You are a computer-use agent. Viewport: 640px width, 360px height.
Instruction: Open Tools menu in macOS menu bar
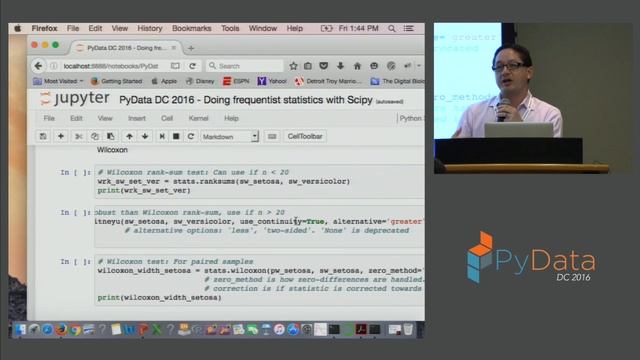pos(230,28)
